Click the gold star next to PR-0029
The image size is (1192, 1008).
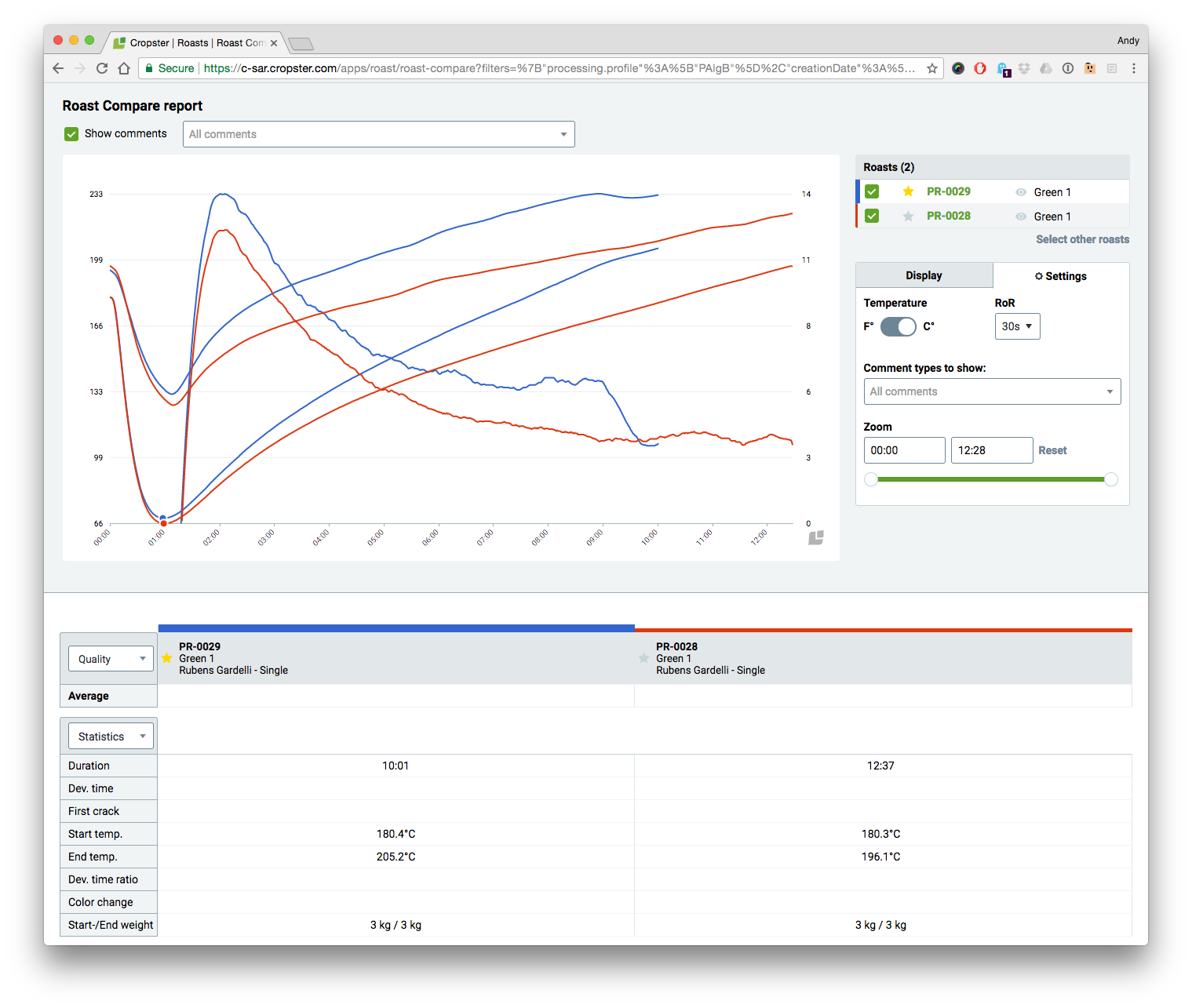(908, 191)
